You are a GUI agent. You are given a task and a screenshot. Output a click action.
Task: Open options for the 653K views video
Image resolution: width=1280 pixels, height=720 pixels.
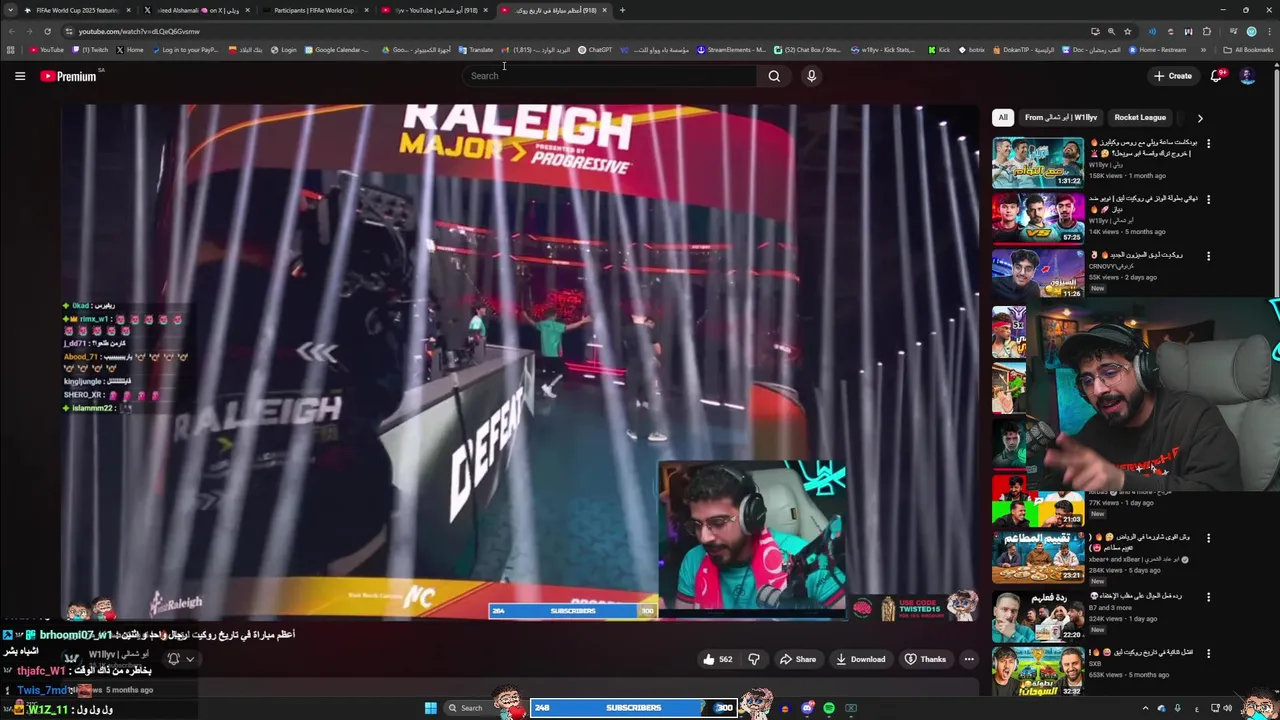click(x=1208, y=653)
